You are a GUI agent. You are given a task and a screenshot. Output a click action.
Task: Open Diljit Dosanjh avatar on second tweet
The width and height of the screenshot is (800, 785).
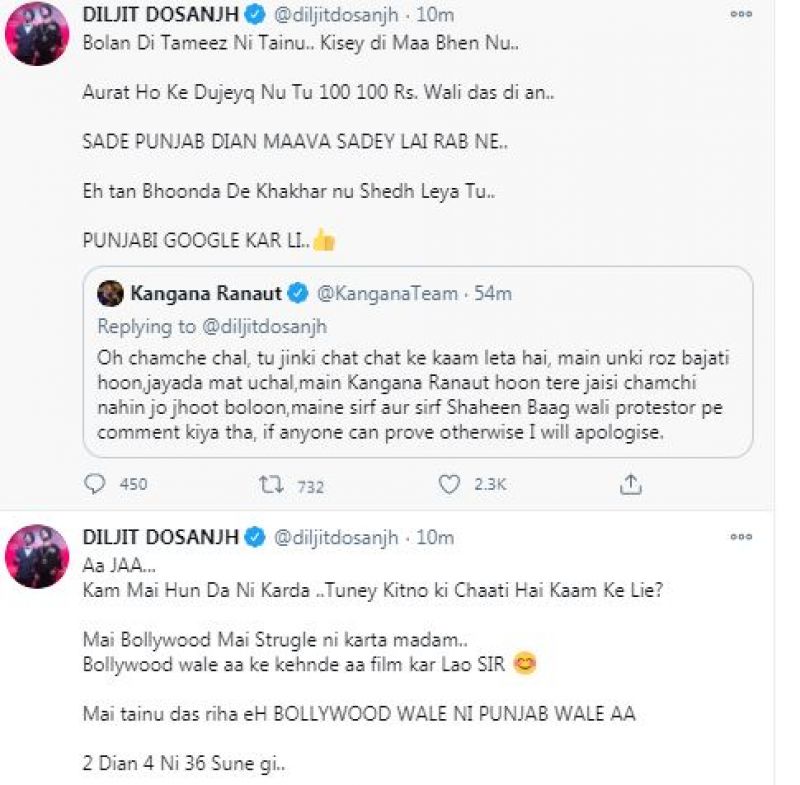pos(37,557)
